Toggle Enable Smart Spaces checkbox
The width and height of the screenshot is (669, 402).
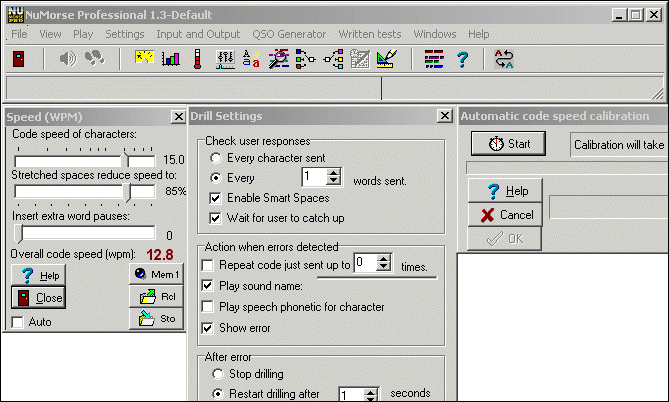[x=215, y=198]
